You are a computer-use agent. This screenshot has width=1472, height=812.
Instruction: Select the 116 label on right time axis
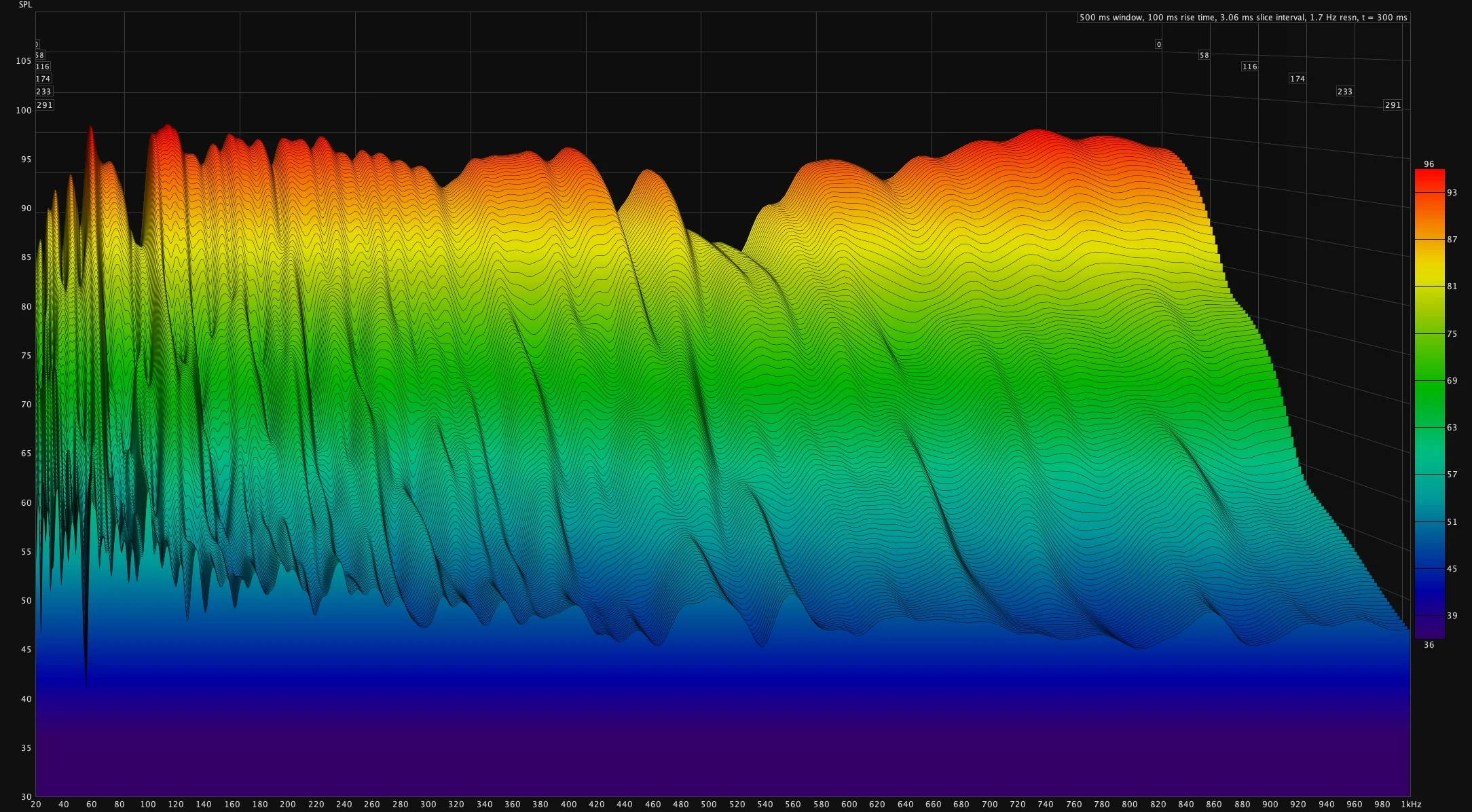coord(1249,67)
